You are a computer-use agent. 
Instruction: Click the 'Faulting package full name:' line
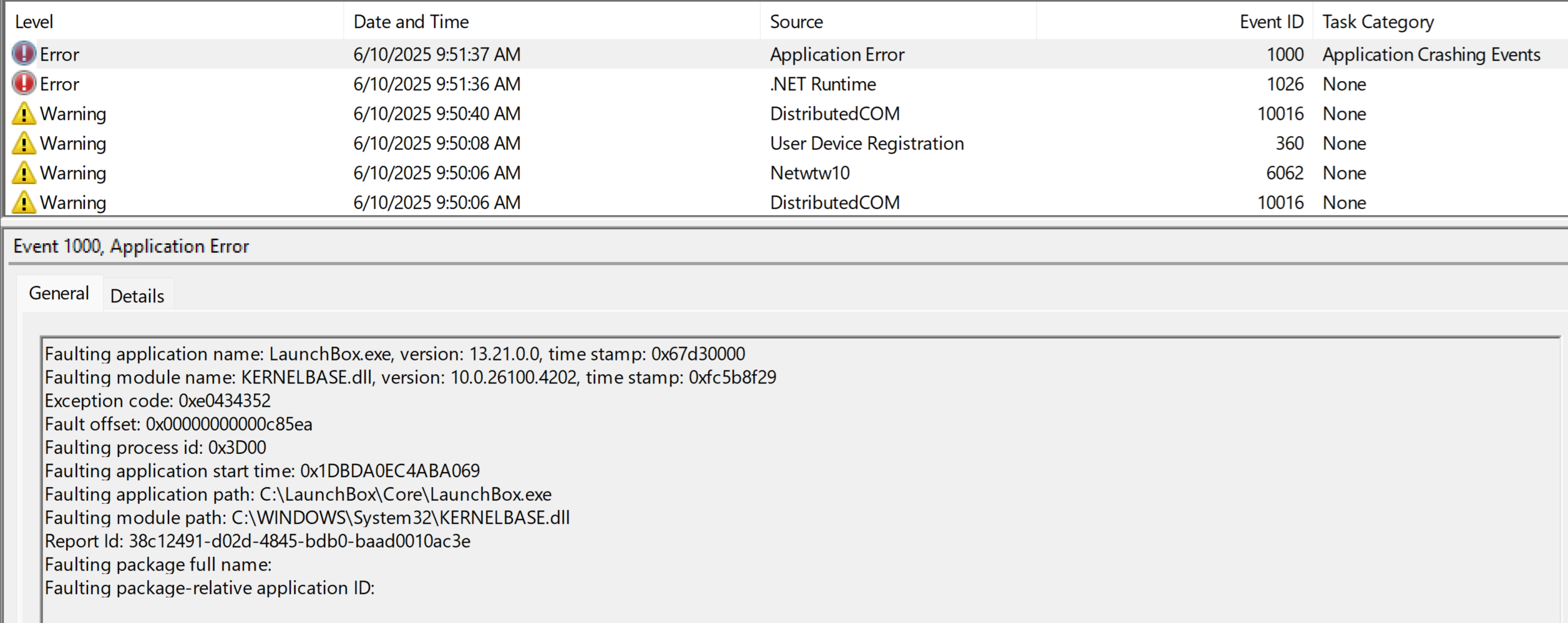158,564
